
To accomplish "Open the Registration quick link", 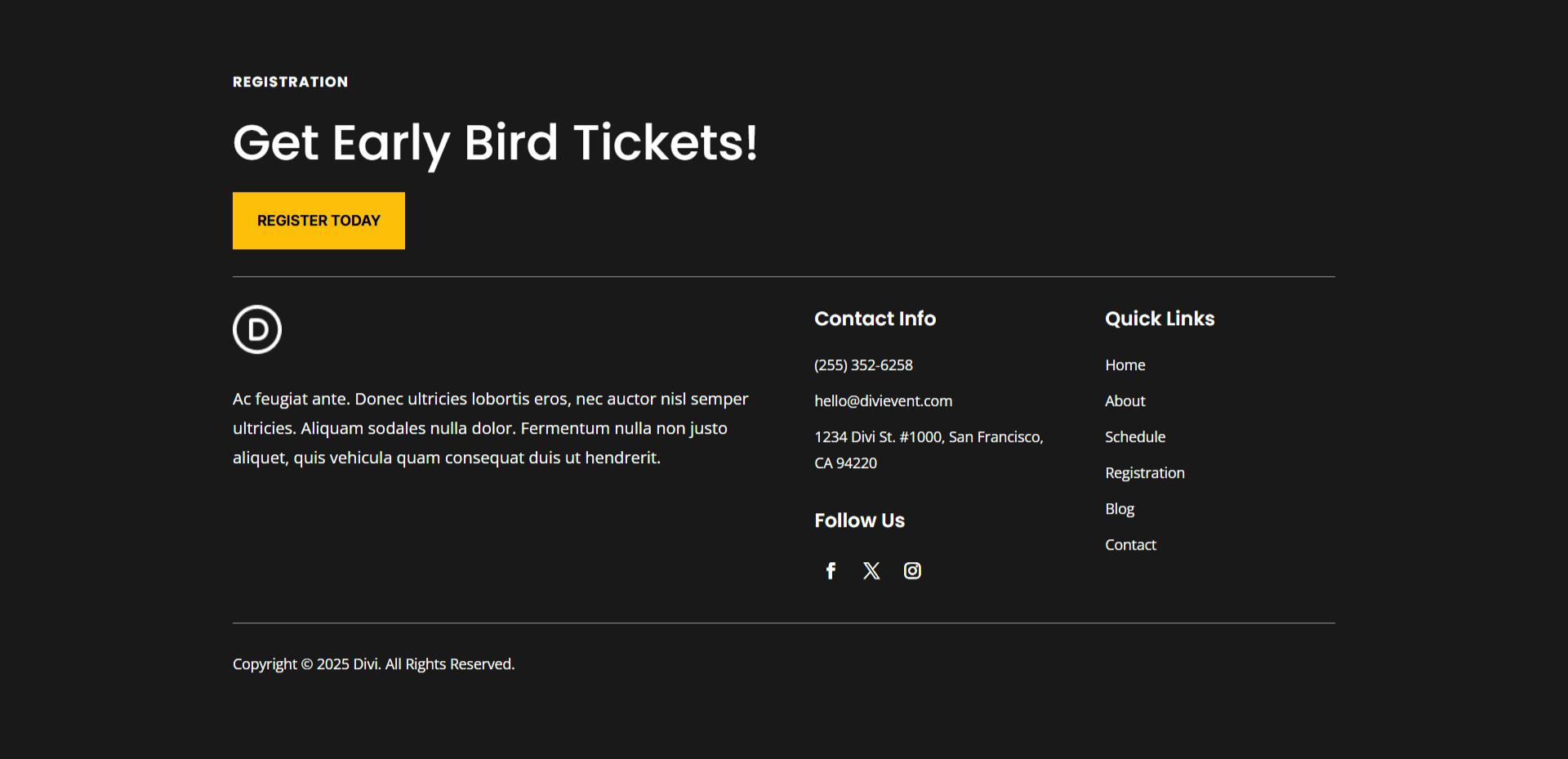I will (x=1144, y=473).
